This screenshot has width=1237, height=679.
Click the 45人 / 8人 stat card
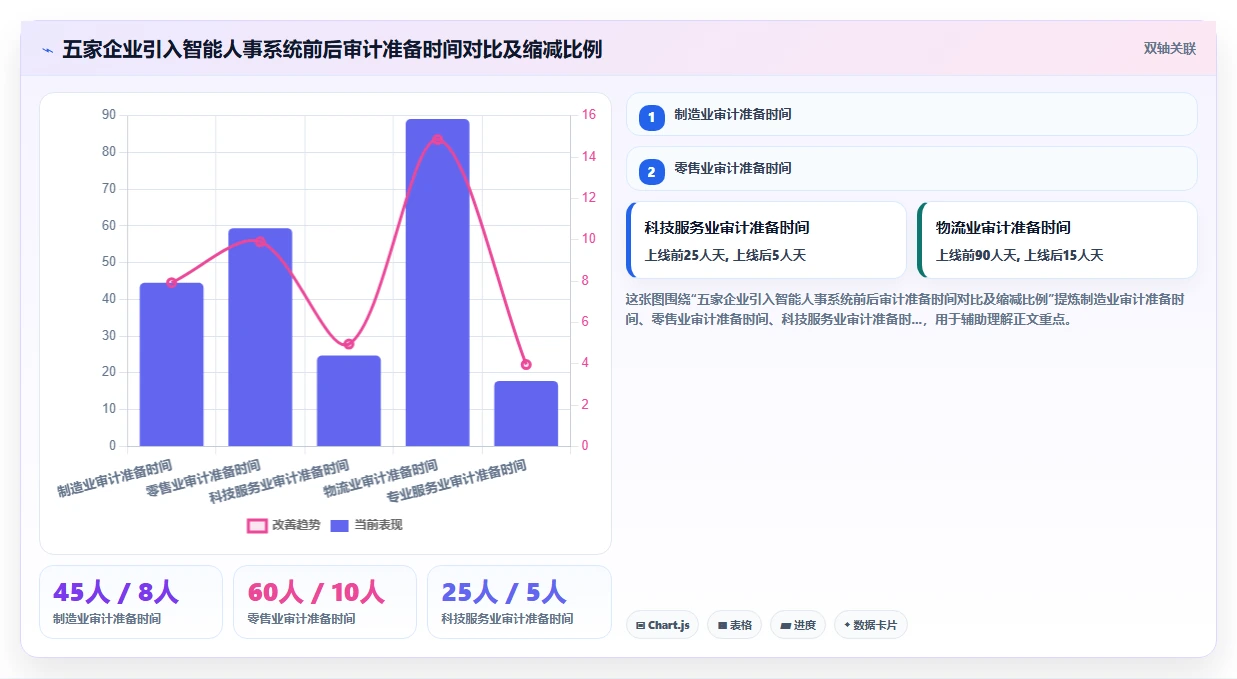pyautogui.click(x=131, y=602)
